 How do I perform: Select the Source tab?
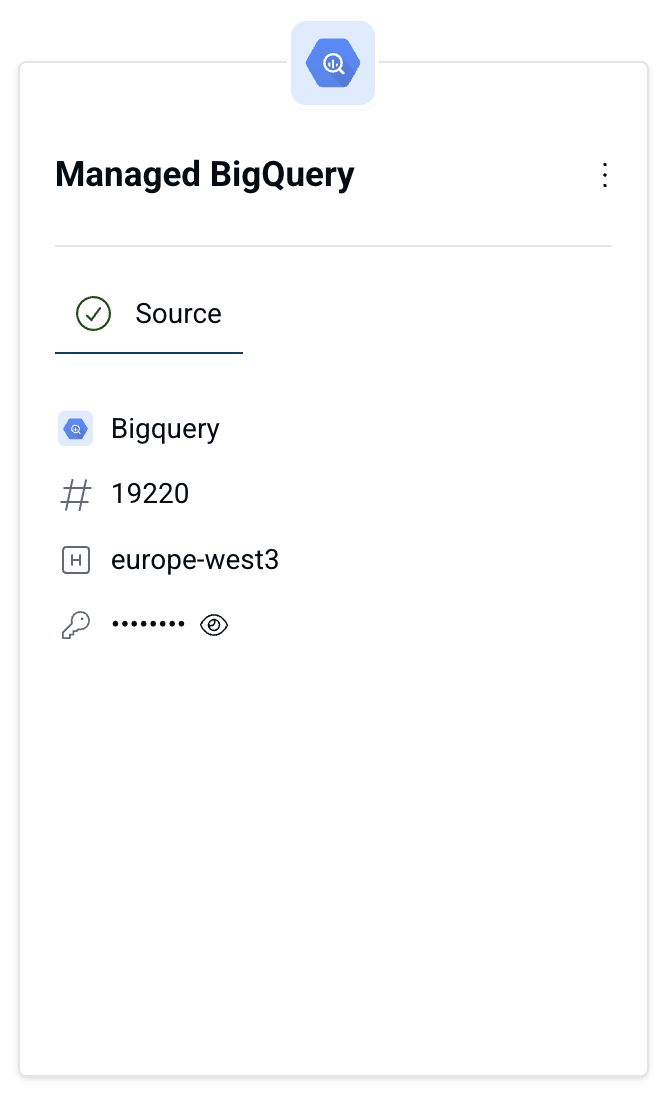(x=149, y=314)
